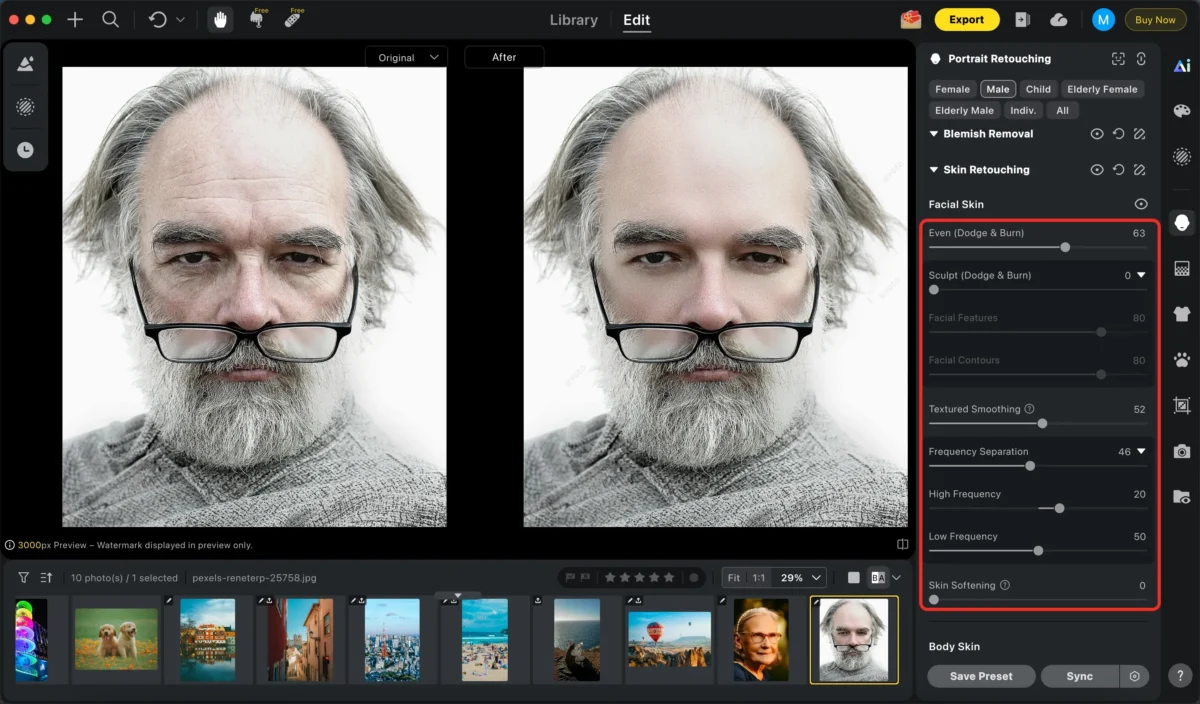The height and width of the screenshot is (704, 1200).
Task: Collapse the Skin Retouching section
Action: click(x=934, y=170)
